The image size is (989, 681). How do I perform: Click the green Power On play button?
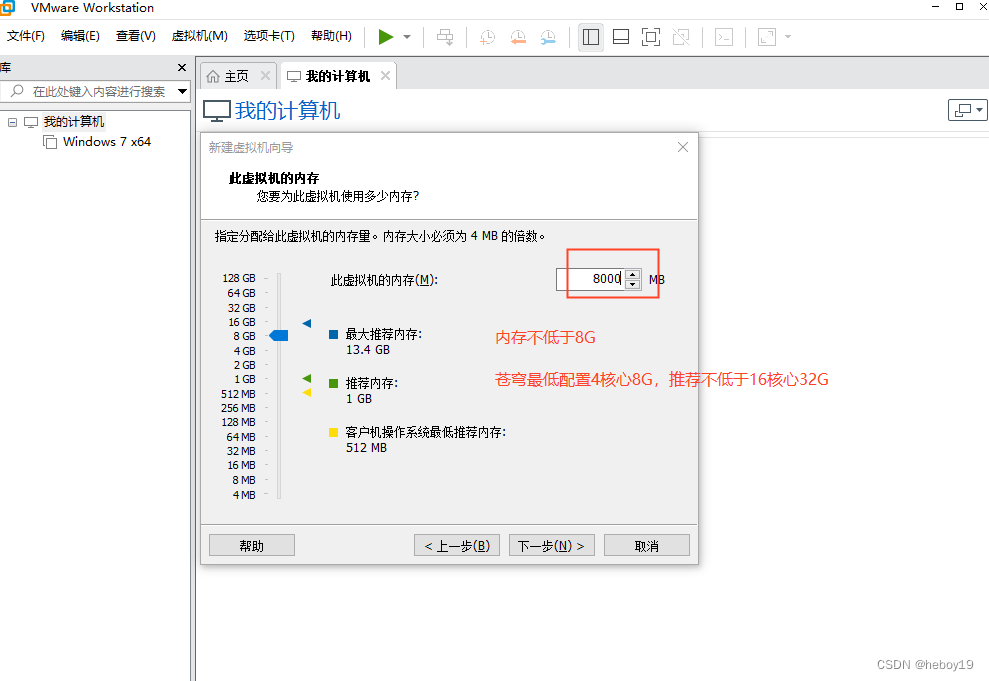[x=385, y=37]
